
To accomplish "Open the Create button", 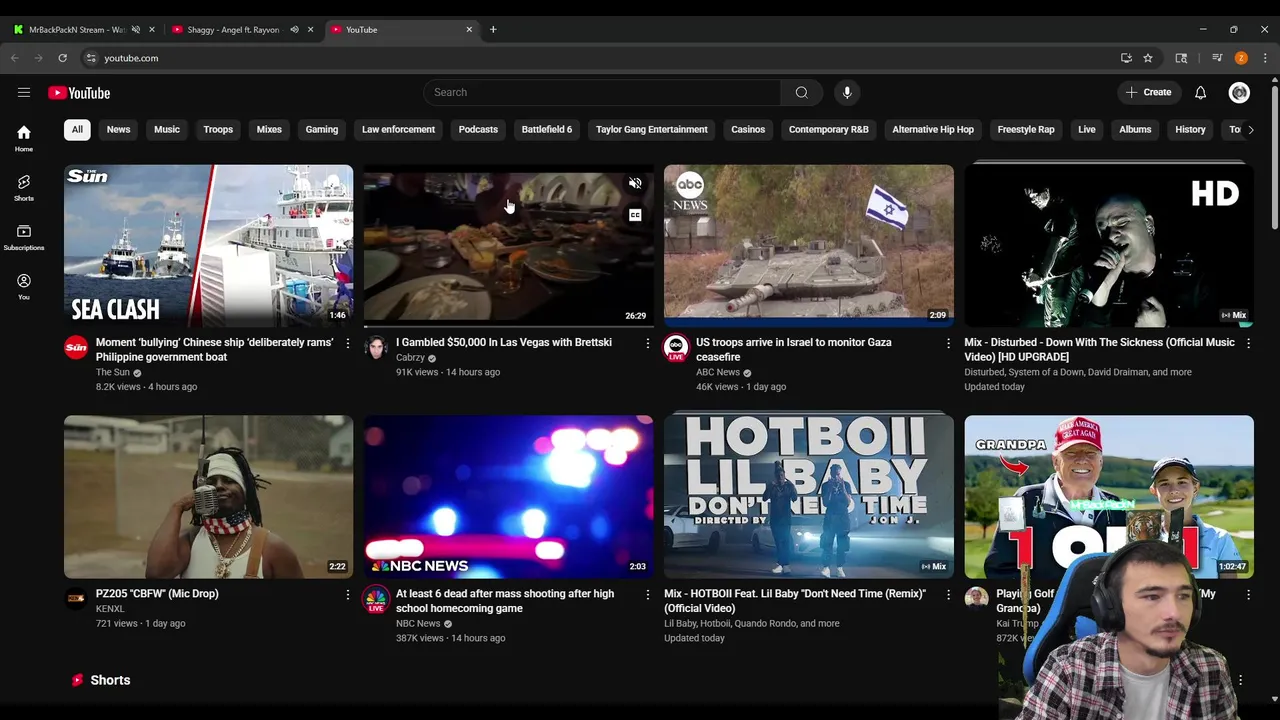I will (x=1148, y=92).
